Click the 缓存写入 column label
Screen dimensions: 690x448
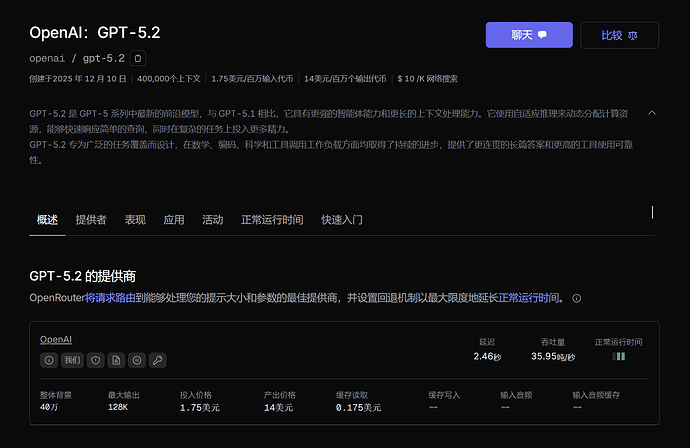pos(444,395)
